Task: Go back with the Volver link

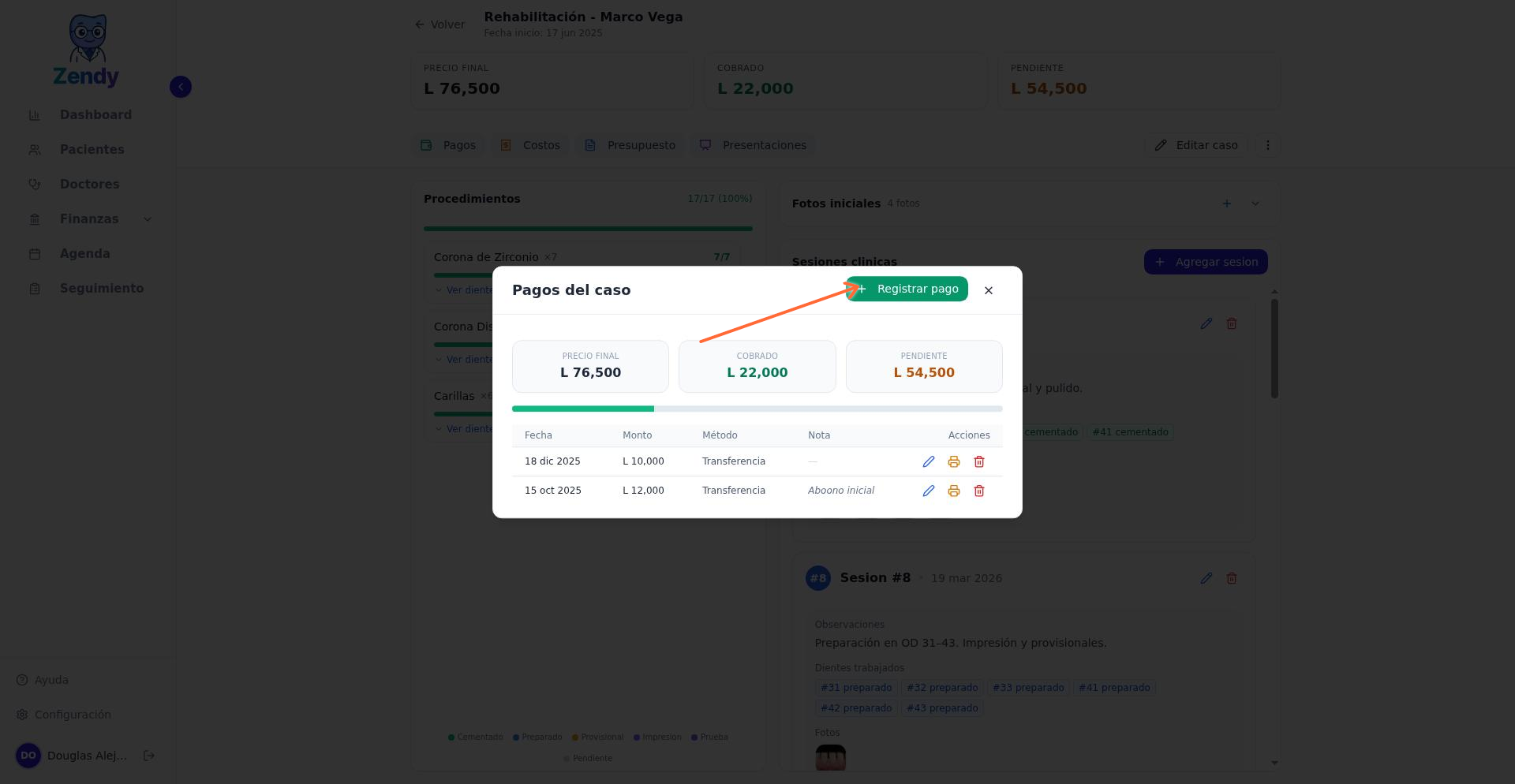Action: [x=440, y=24]
